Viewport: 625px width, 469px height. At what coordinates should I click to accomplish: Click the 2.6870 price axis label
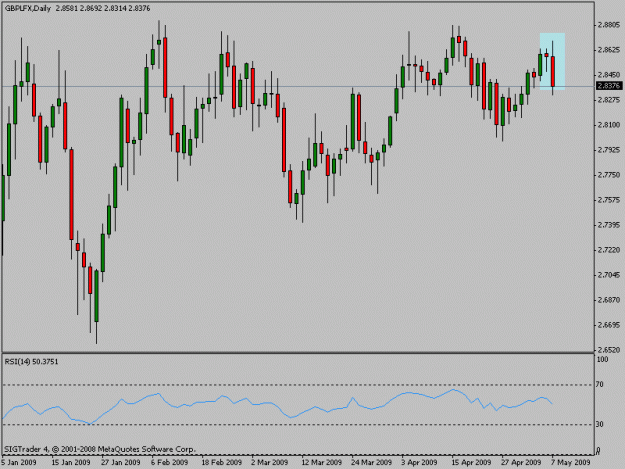[609, 300]
